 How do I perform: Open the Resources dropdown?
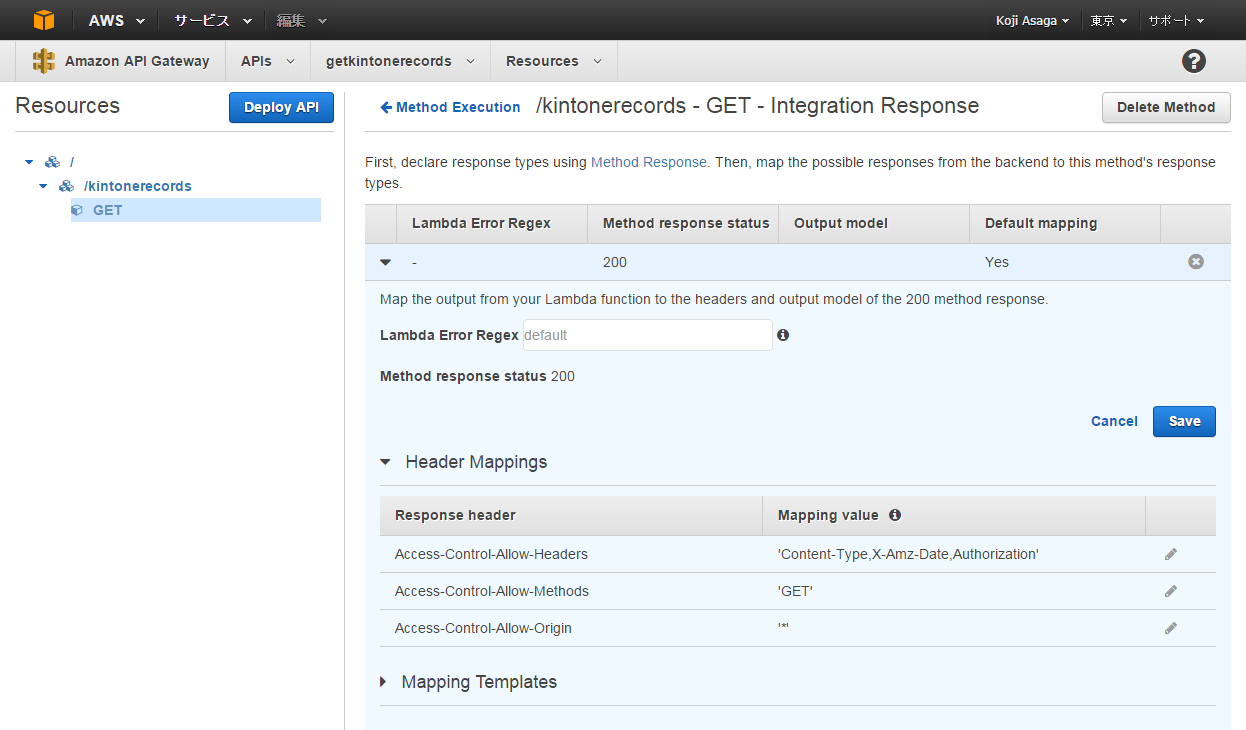[553, 60]
